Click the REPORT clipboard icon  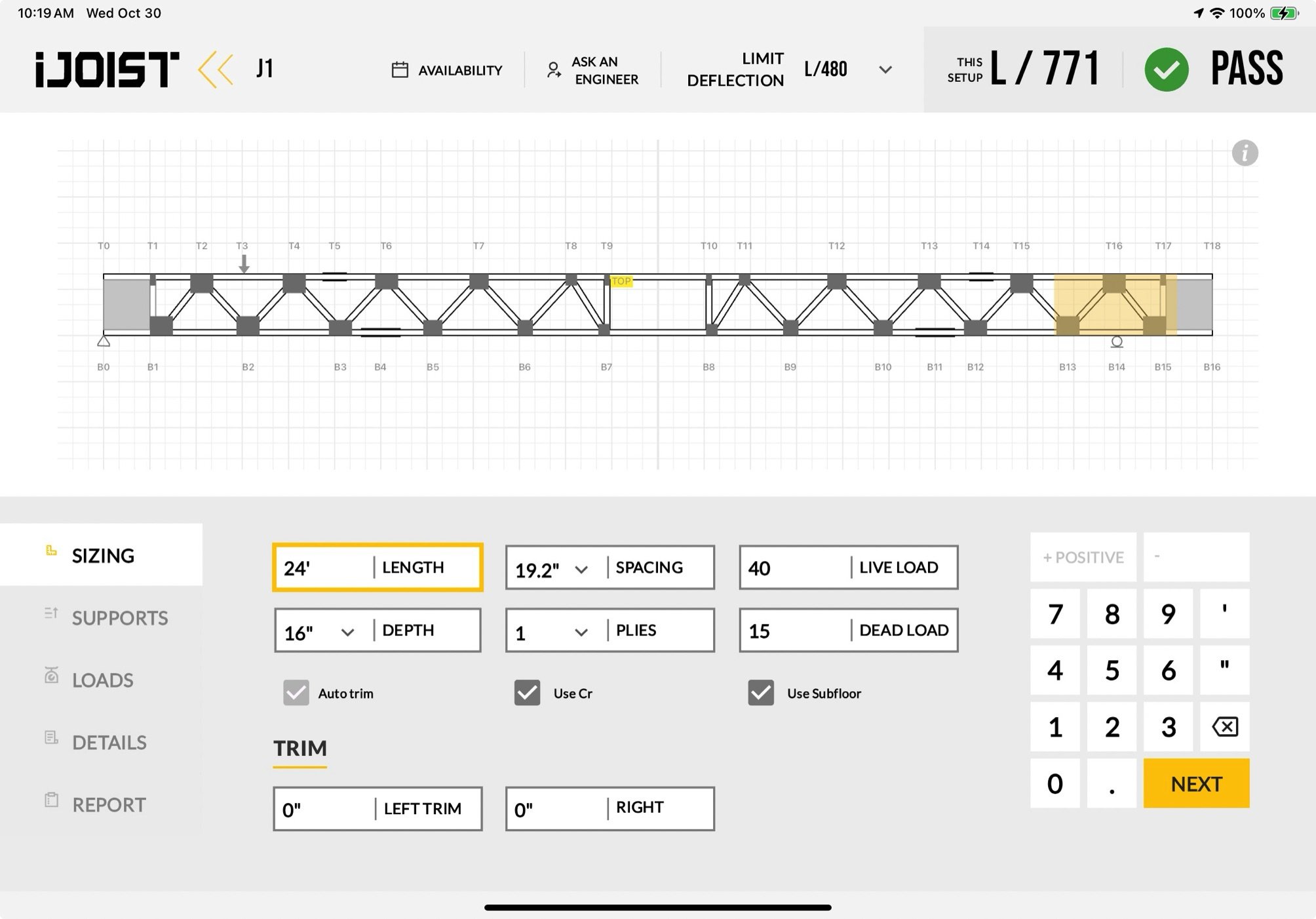[51, 800]
